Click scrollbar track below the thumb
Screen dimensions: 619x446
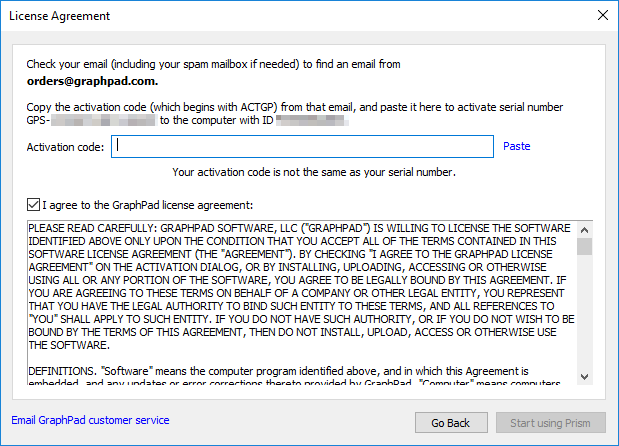coord(584,320)
